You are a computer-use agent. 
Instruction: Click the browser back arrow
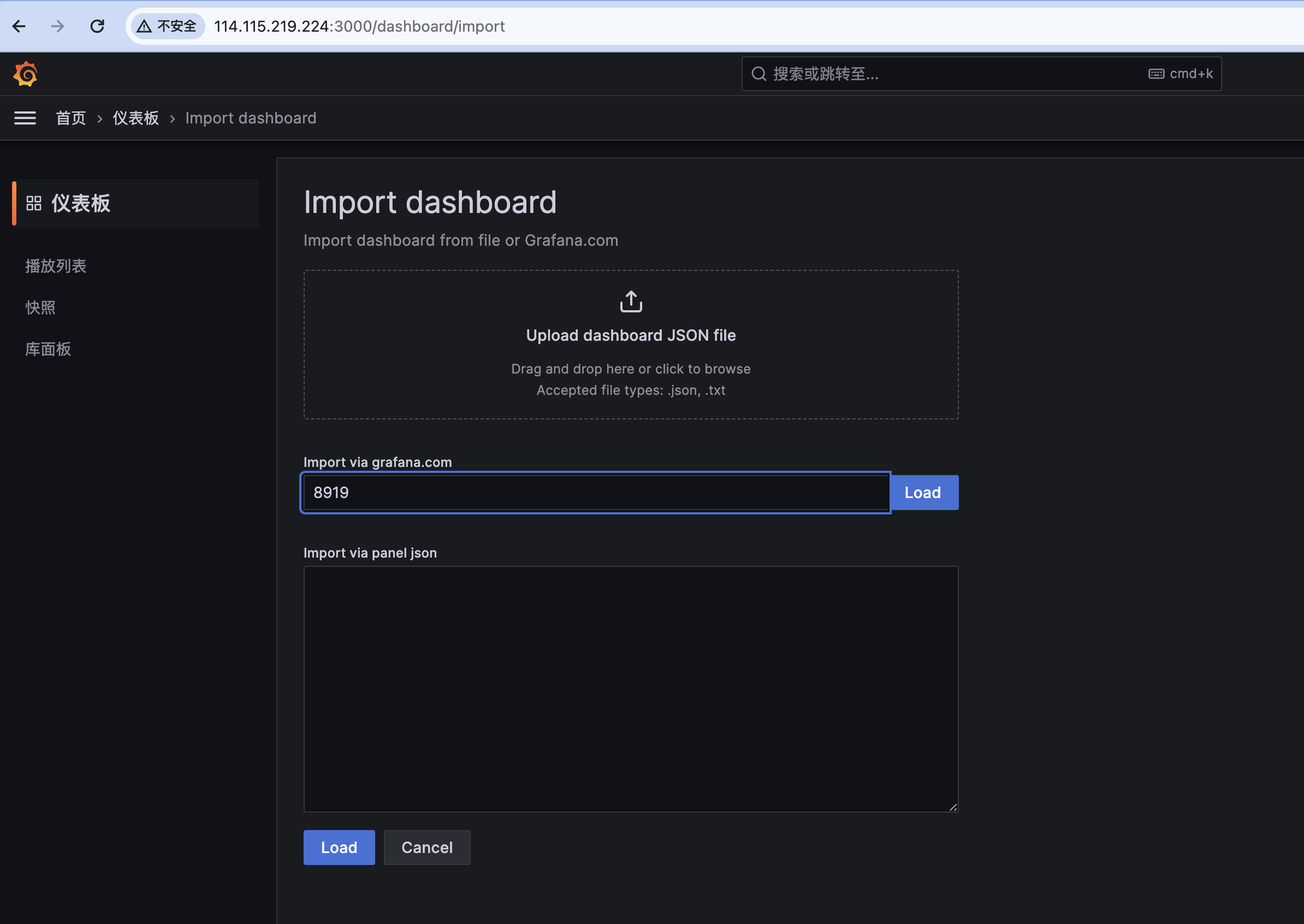(x=19, y=26)
